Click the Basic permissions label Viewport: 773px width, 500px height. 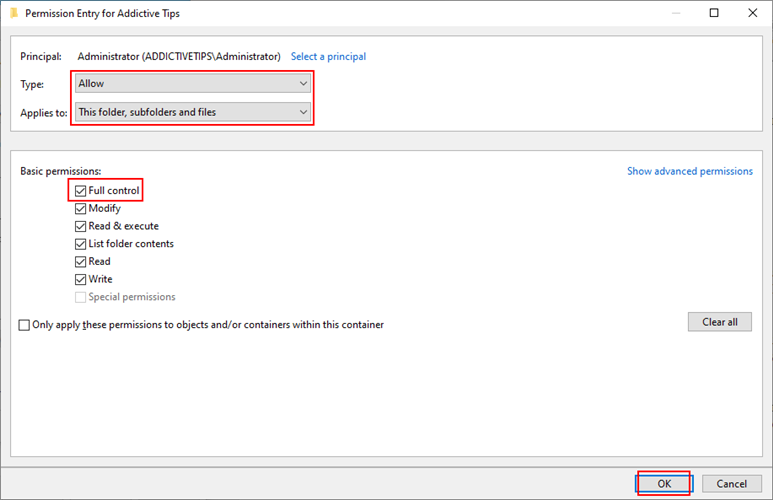pyautogui.click(x=61, y=171)
